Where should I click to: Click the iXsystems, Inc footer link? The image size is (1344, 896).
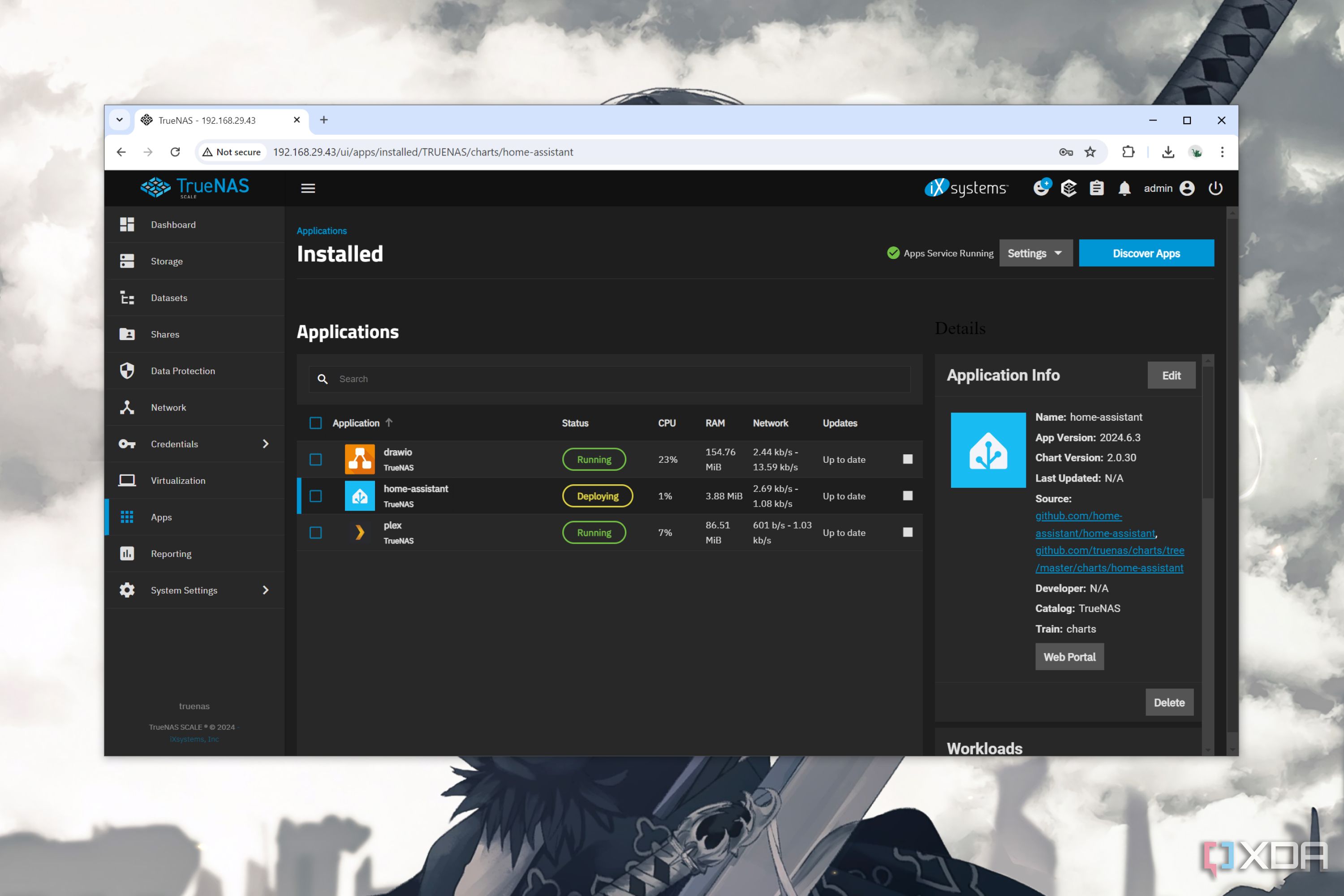pos(194,740)
